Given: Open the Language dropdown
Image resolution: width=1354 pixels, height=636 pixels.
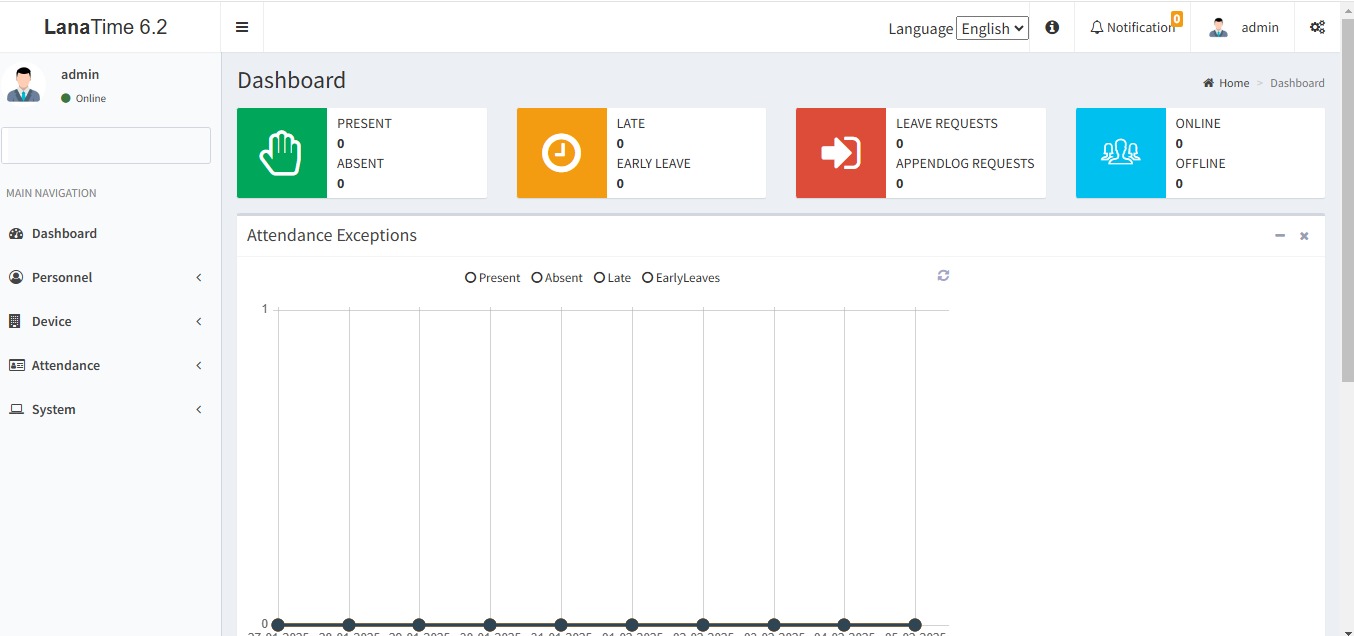Looking at the screenshot, I should coord(992,28).
